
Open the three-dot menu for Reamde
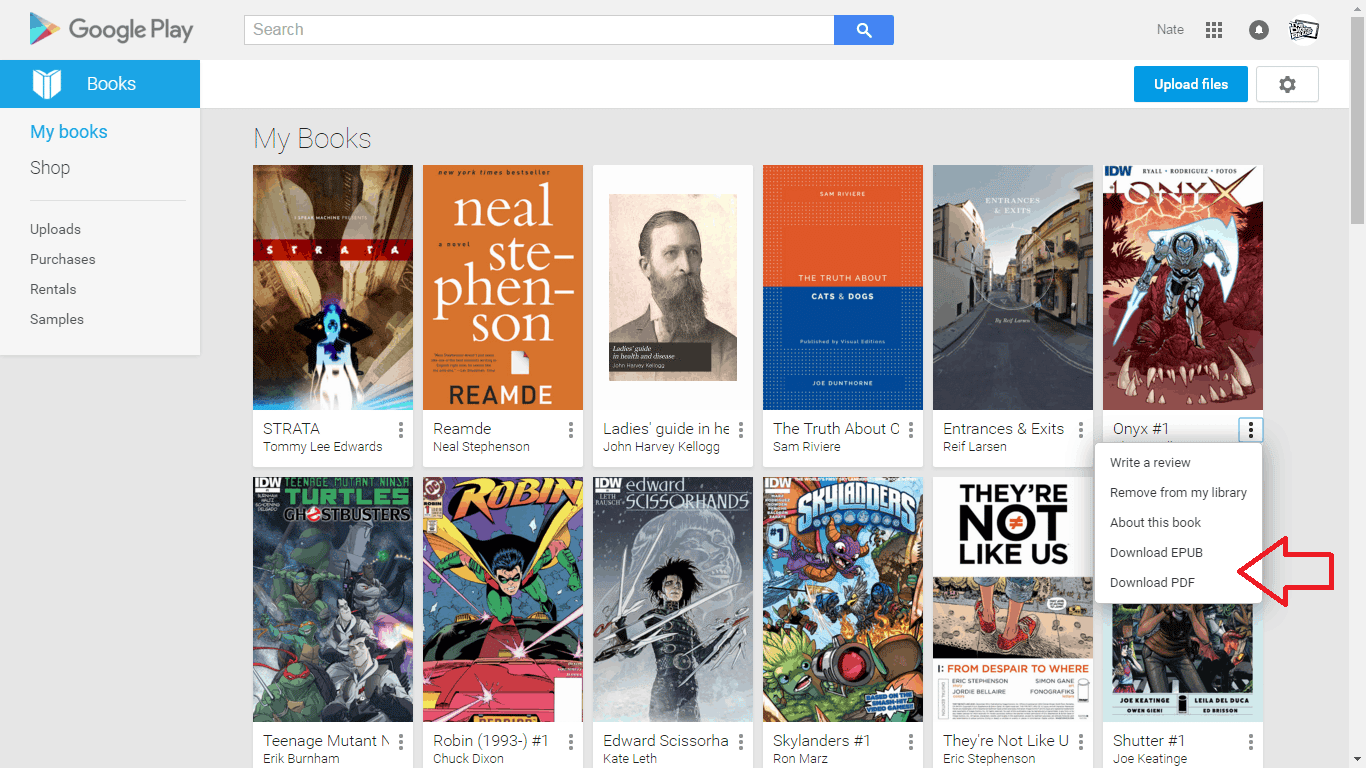(x=571, y=430)
